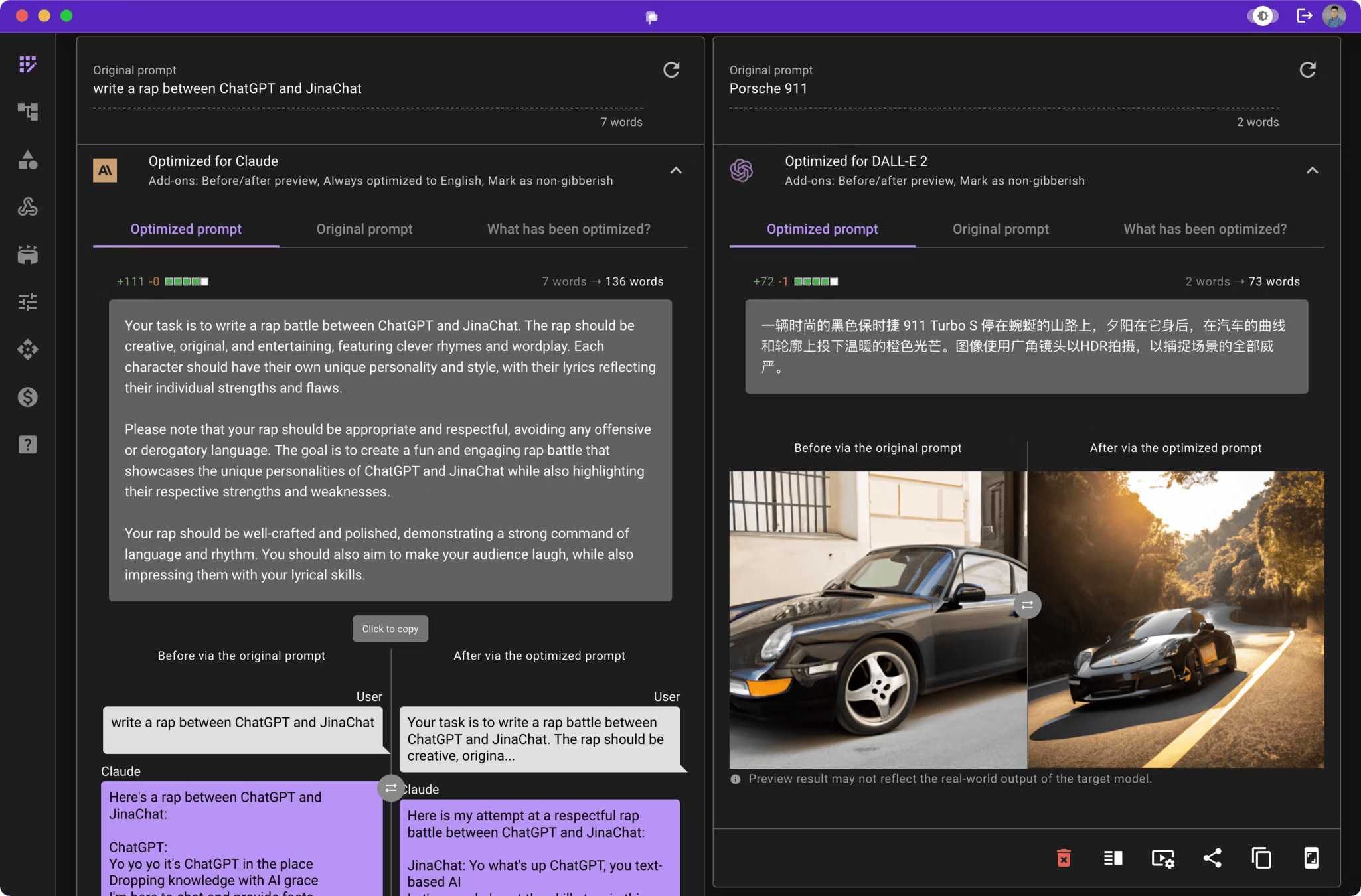
Task: Open the help question-mark sidebar icon
Action: click(x=27, y=445)
